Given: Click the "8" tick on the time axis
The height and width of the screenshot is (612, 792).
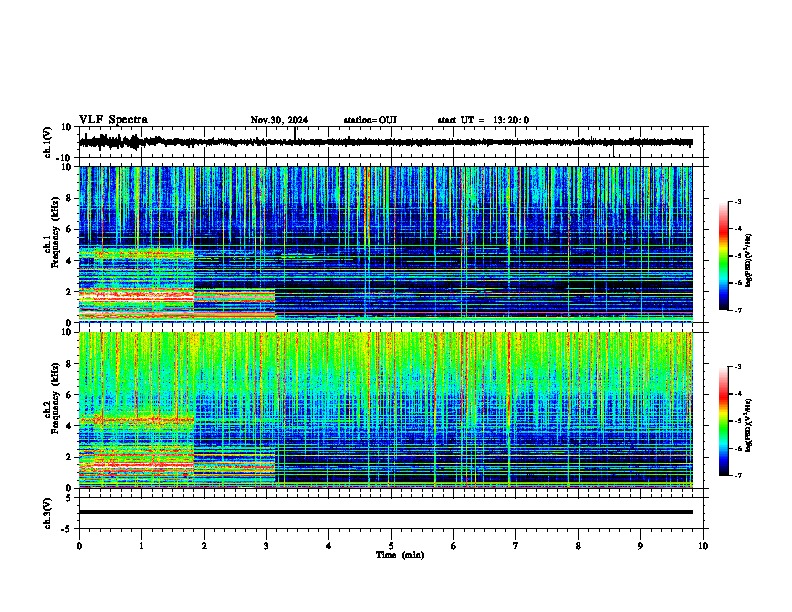Looking at the screenshot, I should point(578,546).
